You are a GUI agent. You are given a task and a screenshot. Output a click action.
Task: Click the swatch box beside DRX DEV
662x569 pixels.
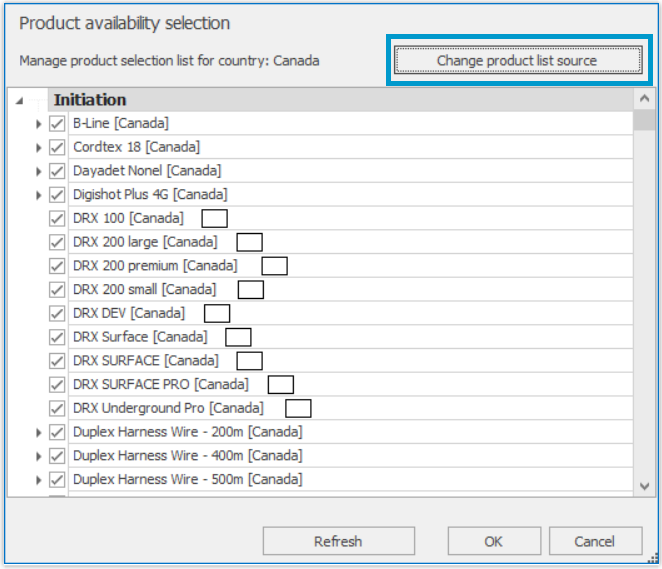[x=217, y=314]
